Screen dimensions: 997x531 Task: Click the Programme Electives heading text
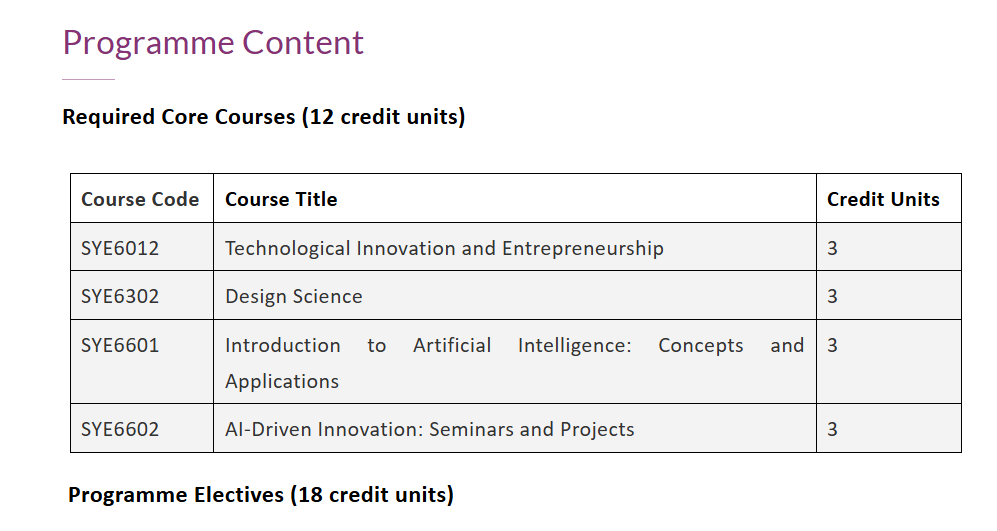(261, 495)
